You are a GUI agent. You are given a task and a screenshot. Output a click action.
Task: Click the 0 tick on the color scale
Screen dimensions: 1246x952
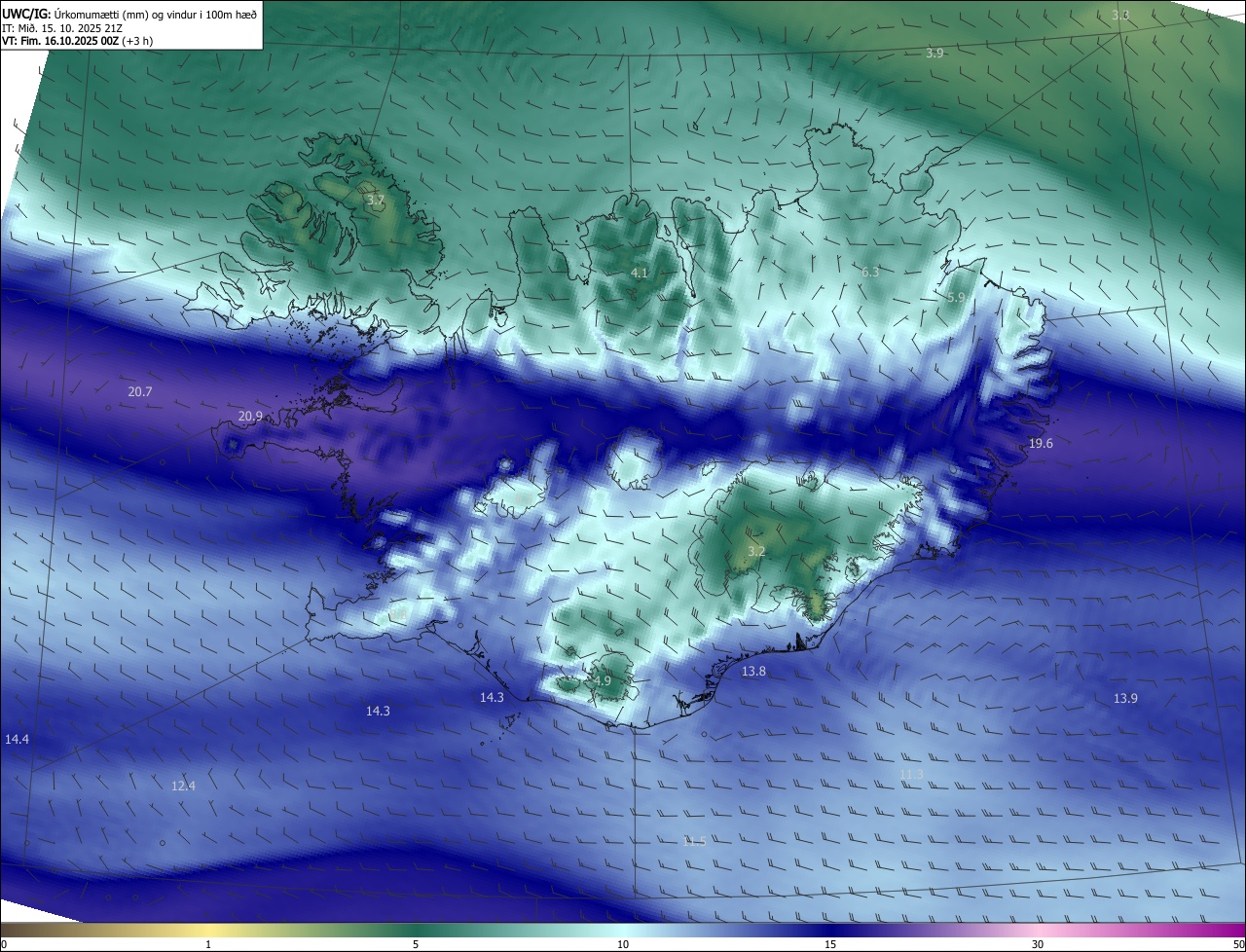(4, 944)
